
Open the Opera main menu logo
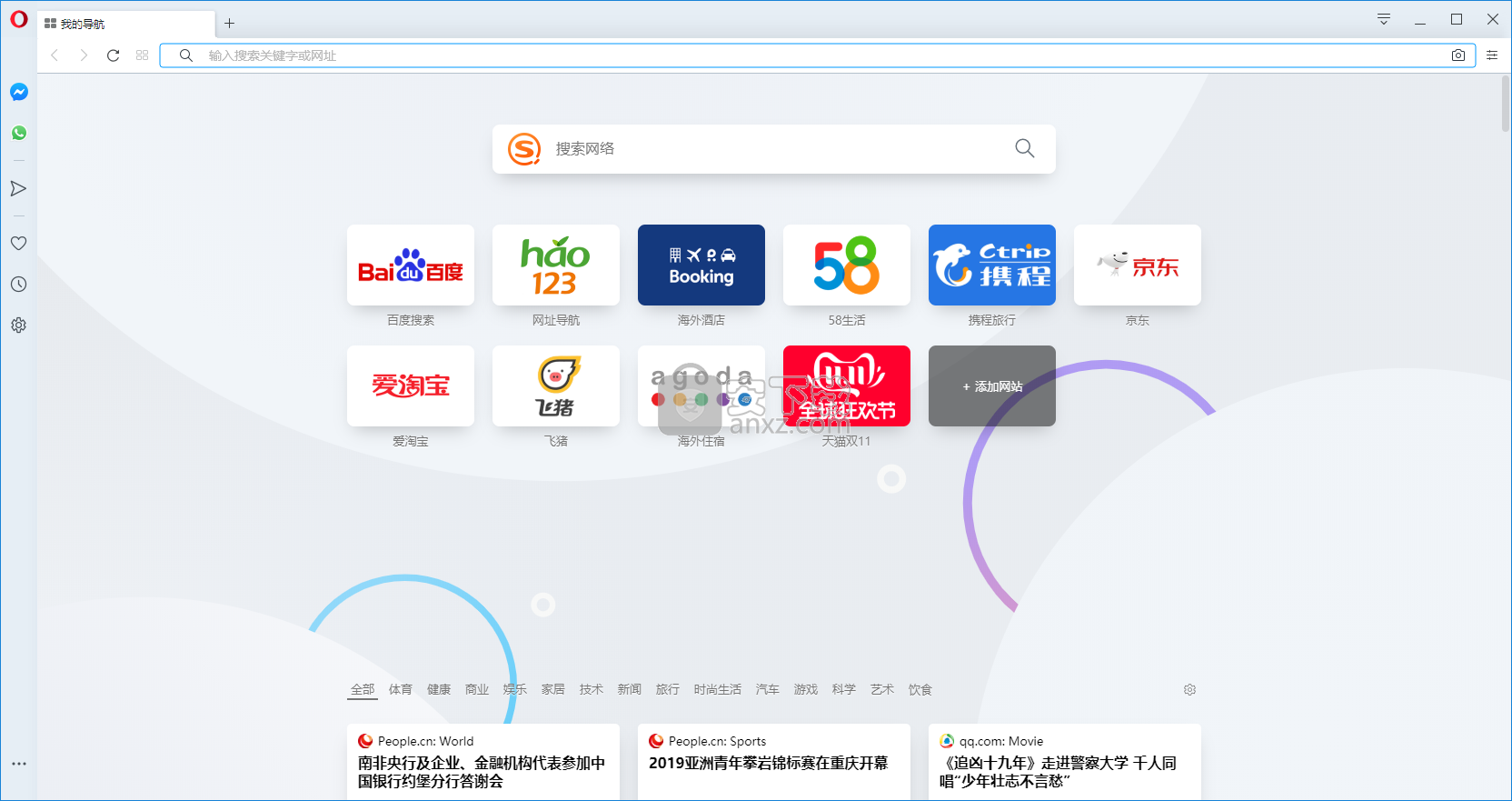pyautogui.click(x=18, y=19)
